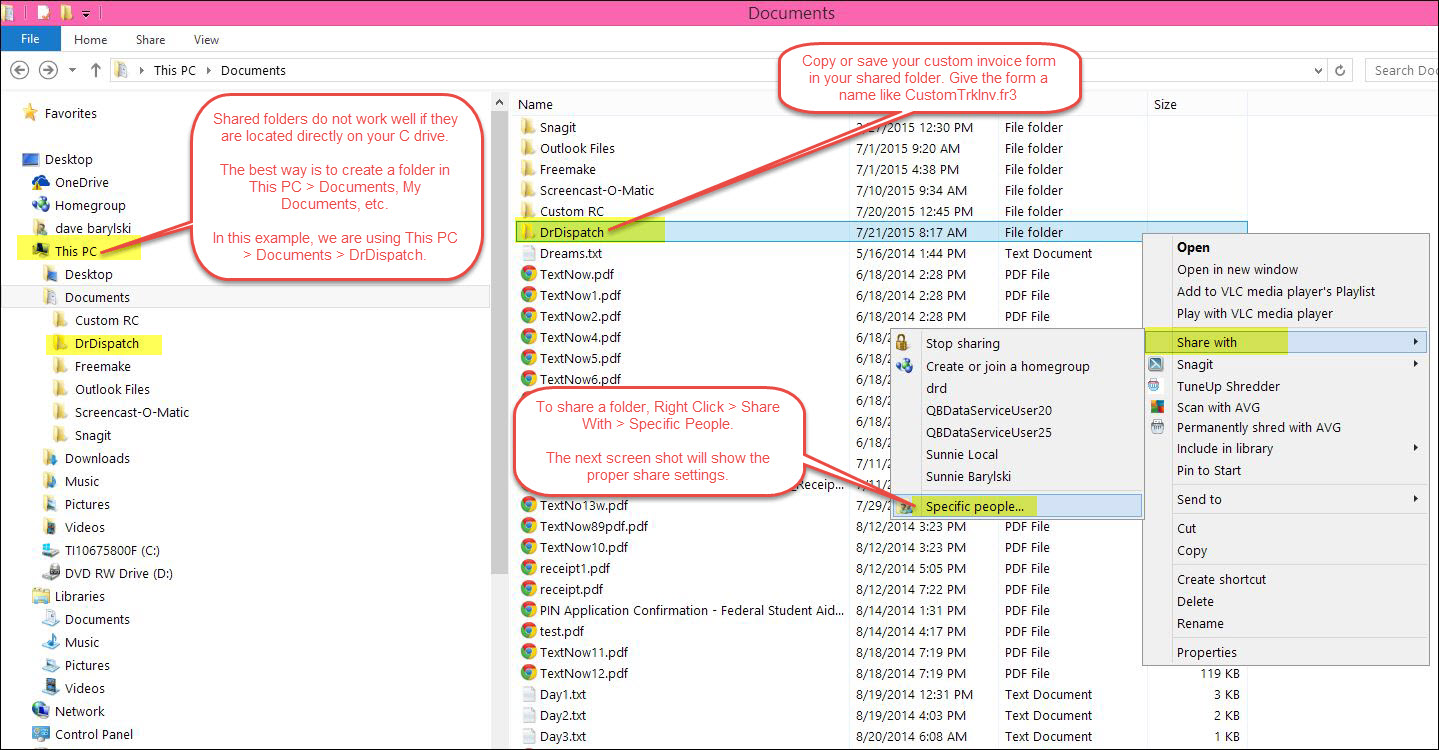Select Libraries in navigation pane

pos(79,596)
